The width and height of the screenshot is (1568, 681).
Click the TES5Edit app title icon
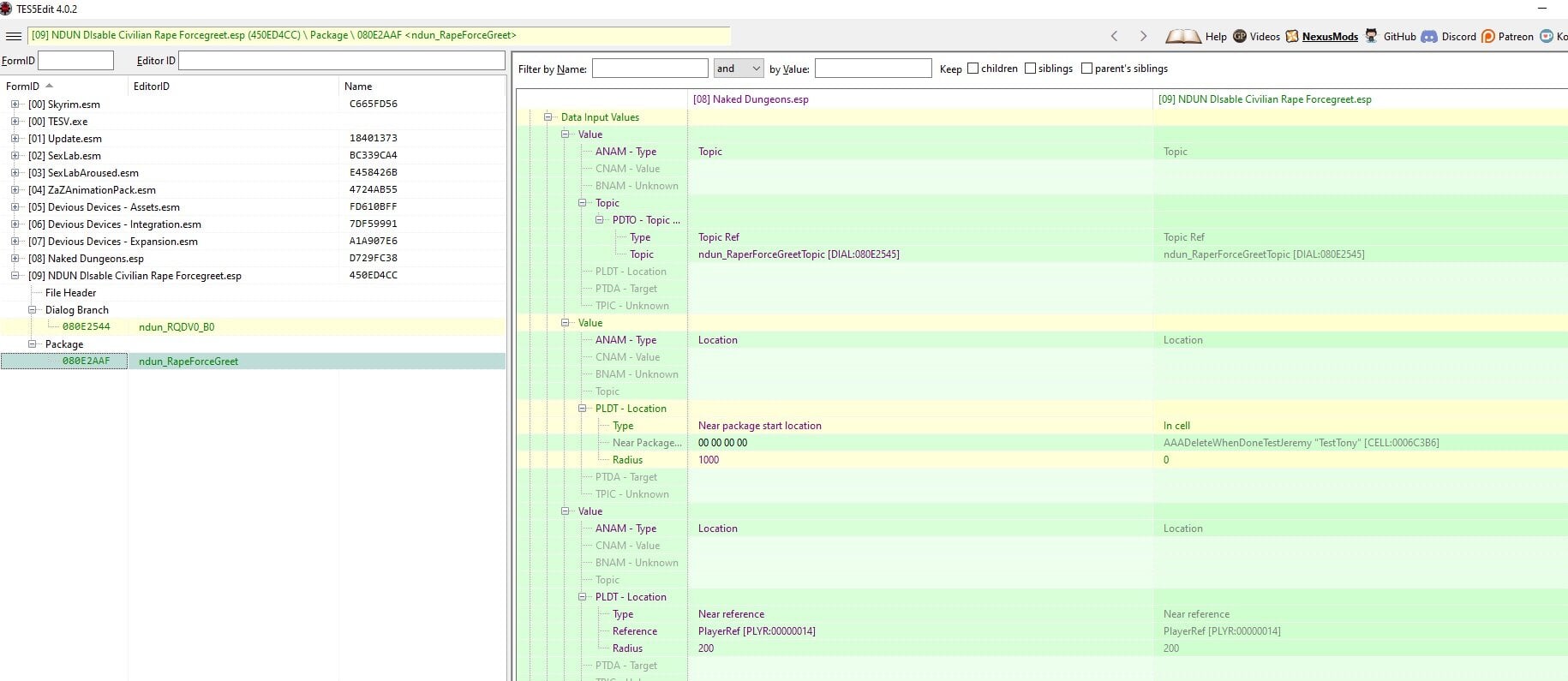(x=7, y=9)
